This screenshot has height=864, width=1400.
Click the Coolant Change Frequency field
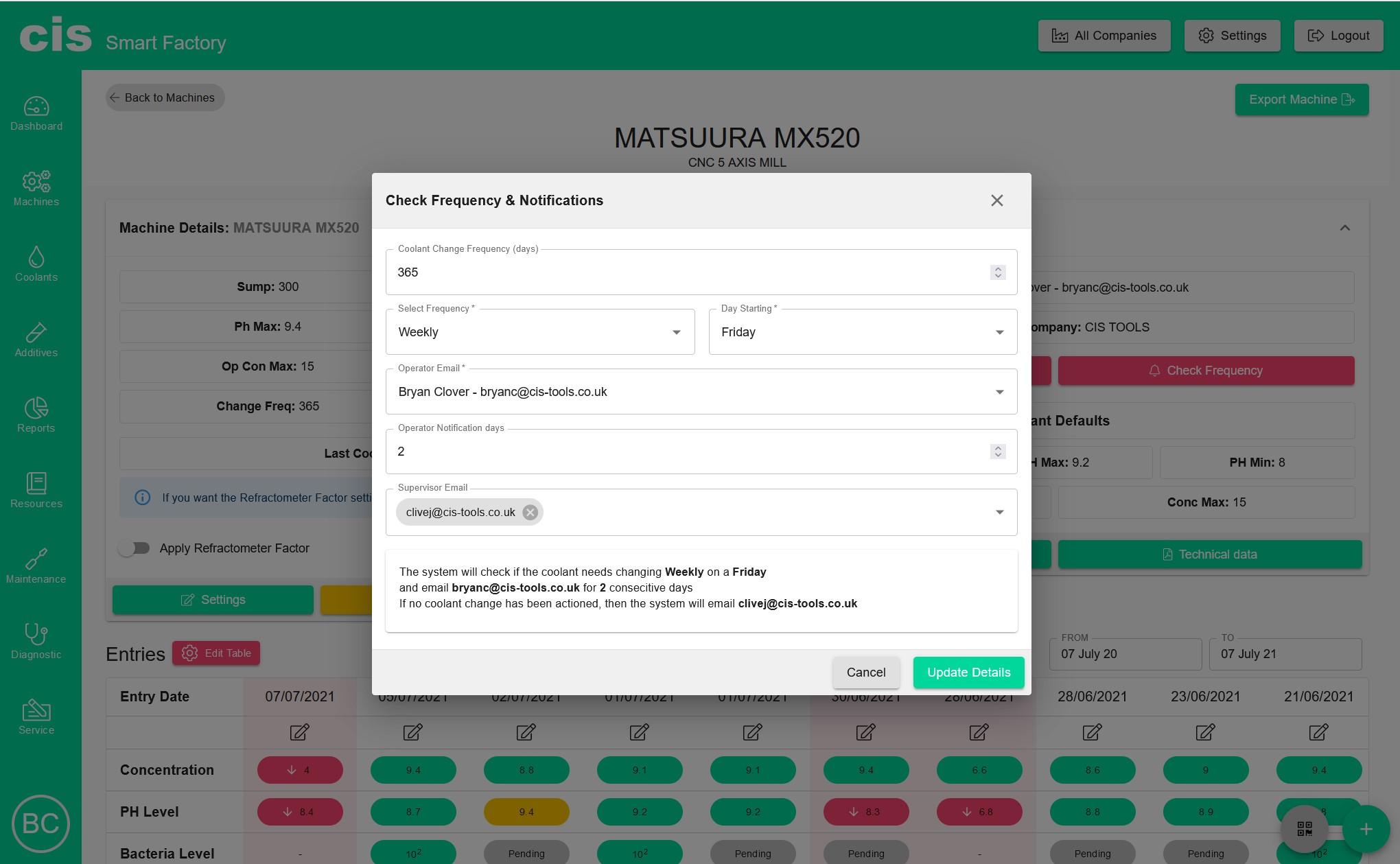tap(686, 272)
